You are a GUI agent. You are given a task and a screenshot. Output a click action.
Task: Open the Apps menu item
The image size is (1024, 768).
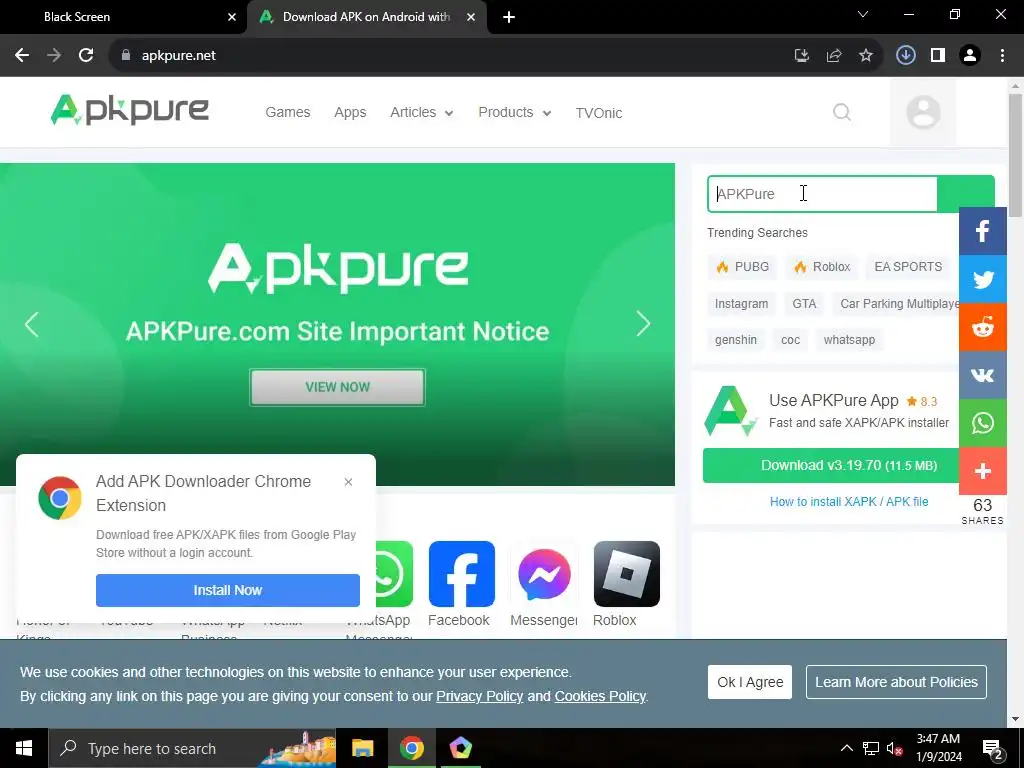(x=350, y=112)
